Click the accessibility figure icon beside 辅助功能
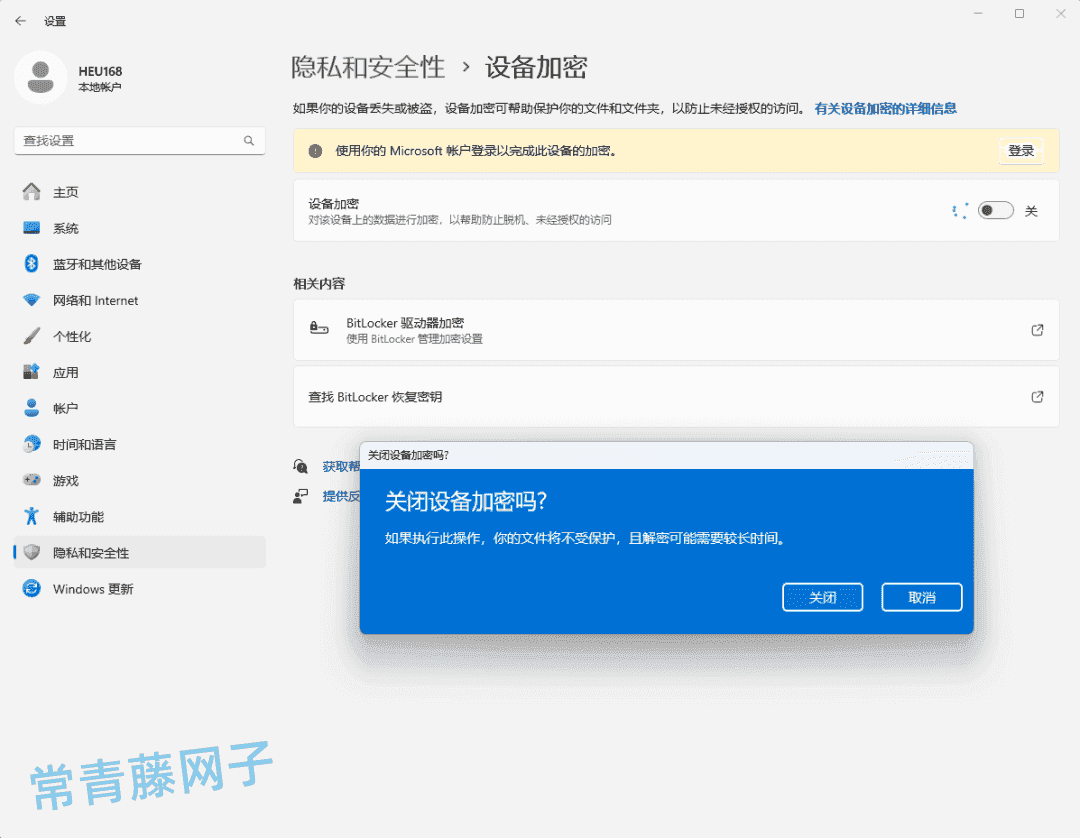This screenshot has height=838, width=1080. pos(32,516)
